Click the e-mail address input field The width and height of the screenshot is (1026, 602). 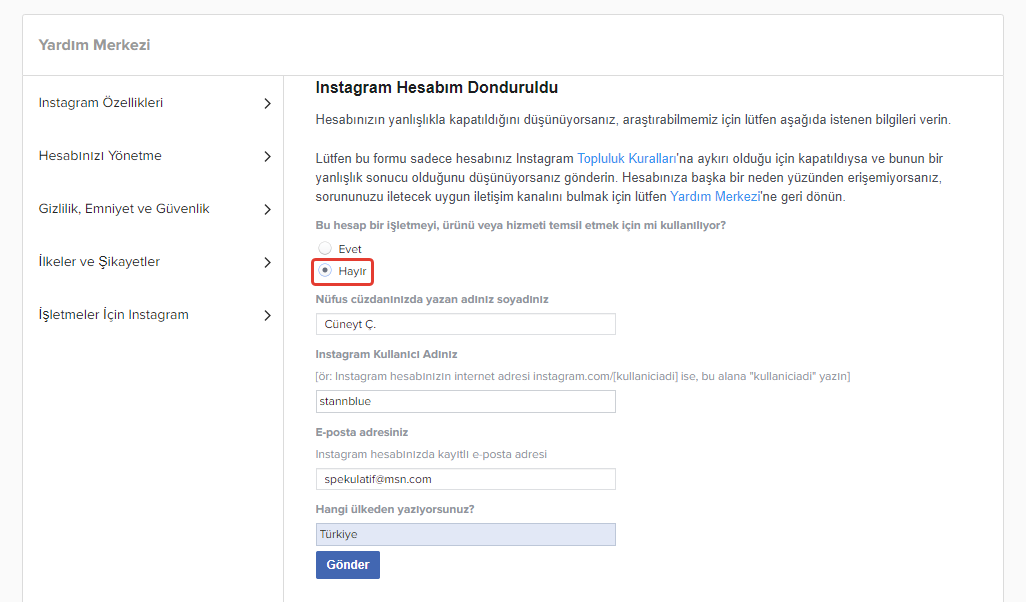click(x=465, y=479)
